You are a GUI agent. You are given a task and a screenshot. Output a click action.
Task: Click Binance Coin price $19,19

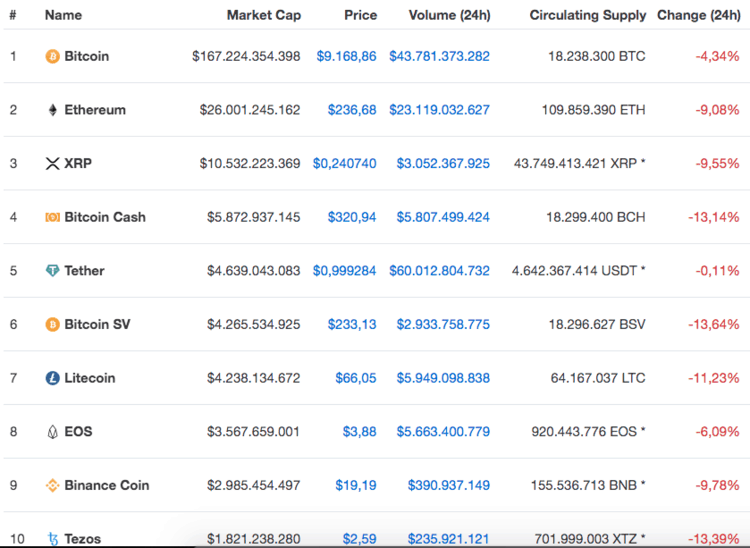(356, 485)
